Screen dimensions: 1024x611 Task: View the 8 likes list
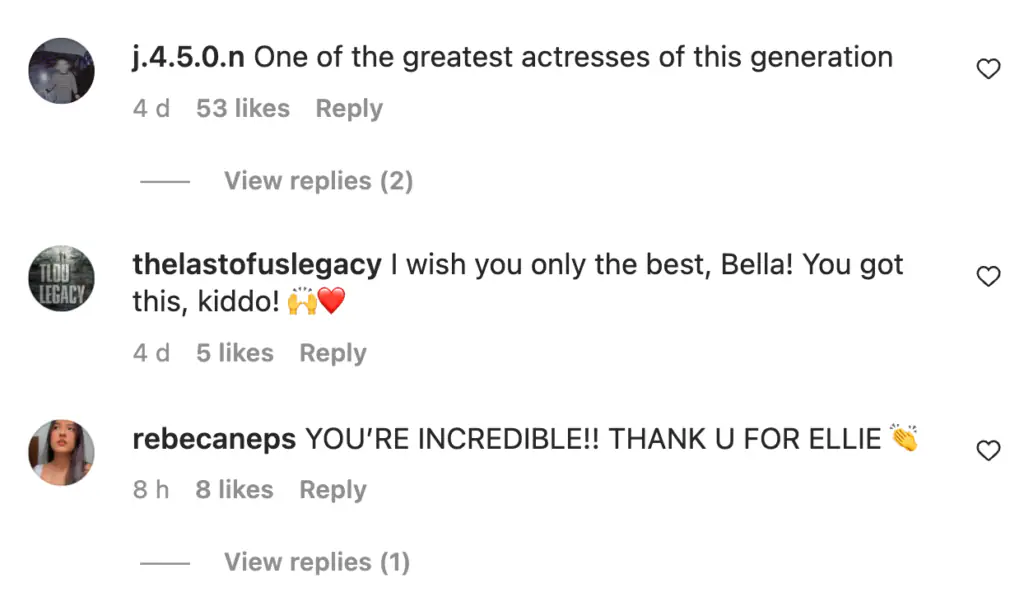[x=235, y=490]
